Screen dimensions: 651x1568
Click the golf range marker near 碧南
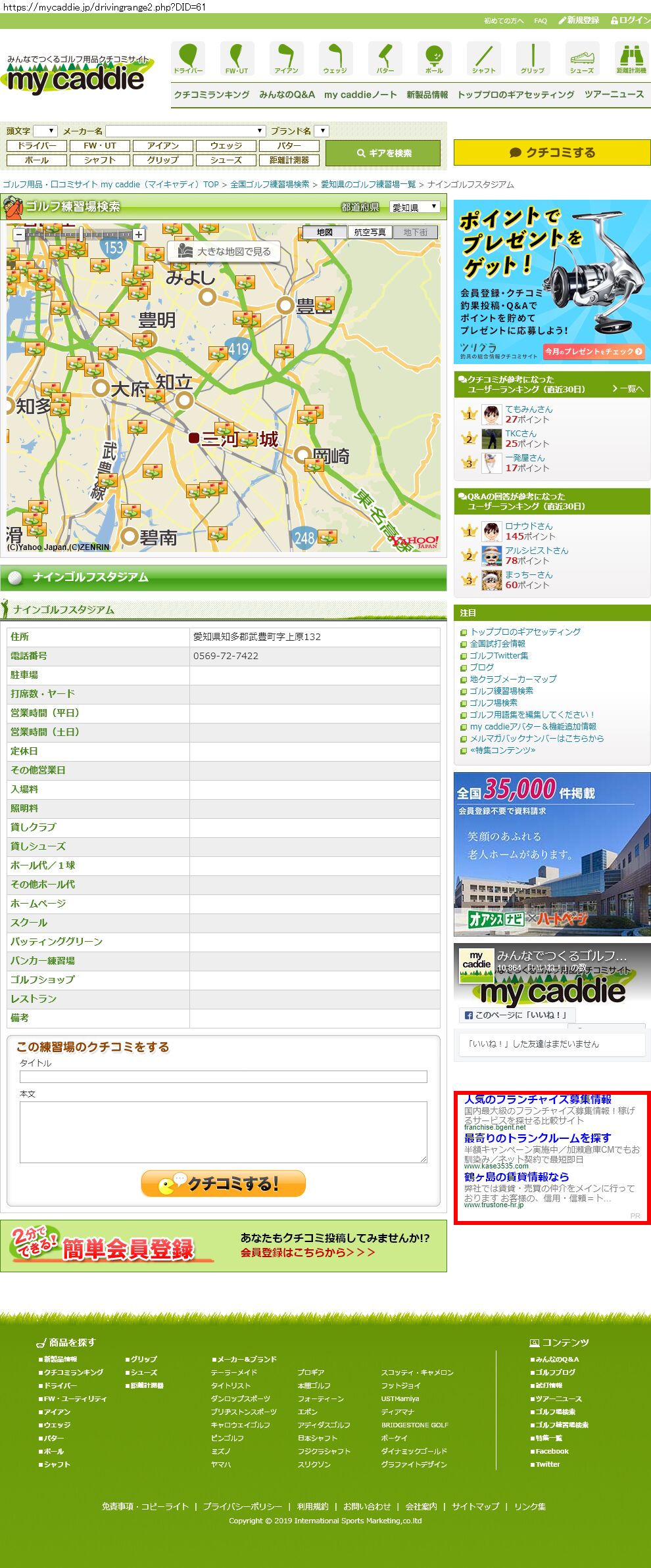click(130, 511)
